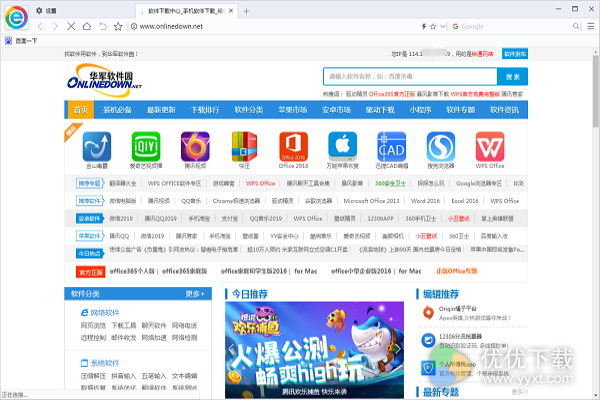Open the 12306 ticket browser icon in 编辑推荐
This screenshot has width=600, height=400.
tap(428, 340)
